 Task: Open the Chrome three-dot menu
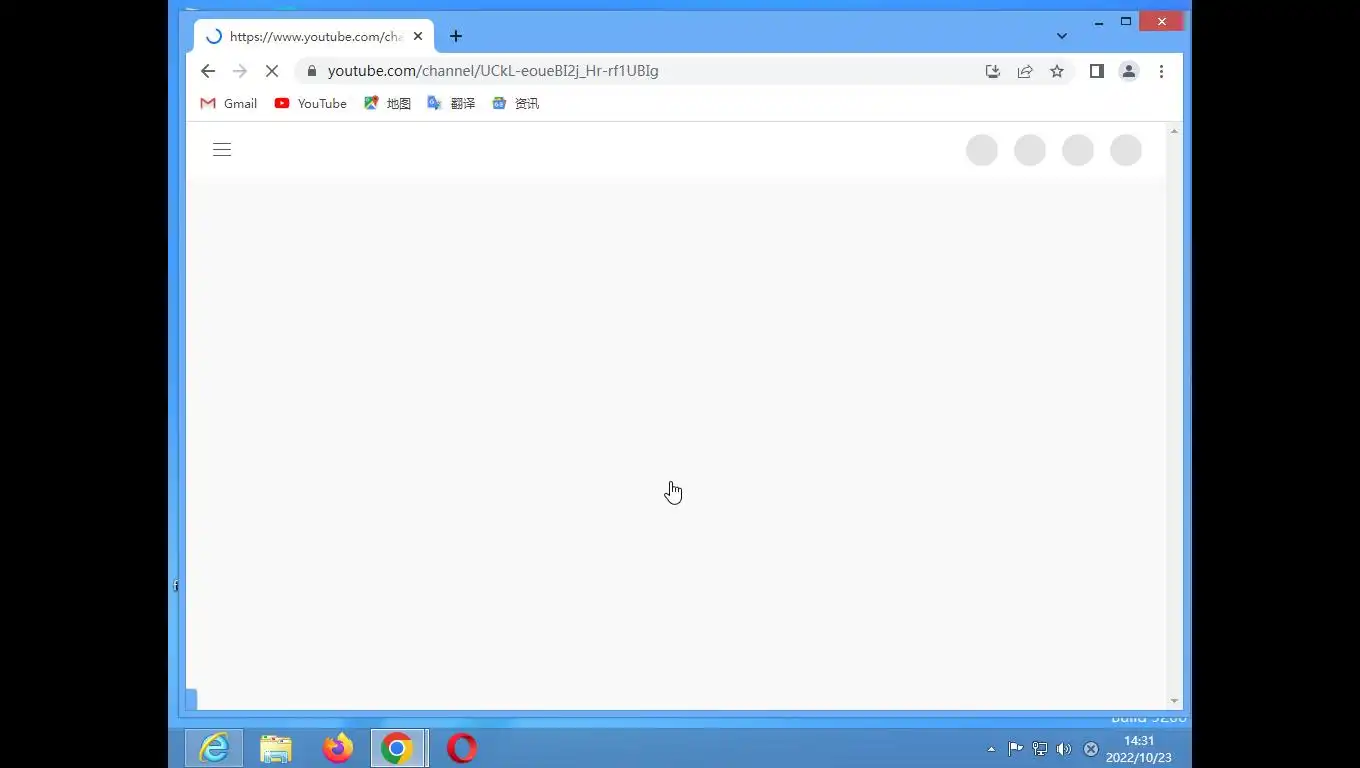click(x=1161, y=71)
